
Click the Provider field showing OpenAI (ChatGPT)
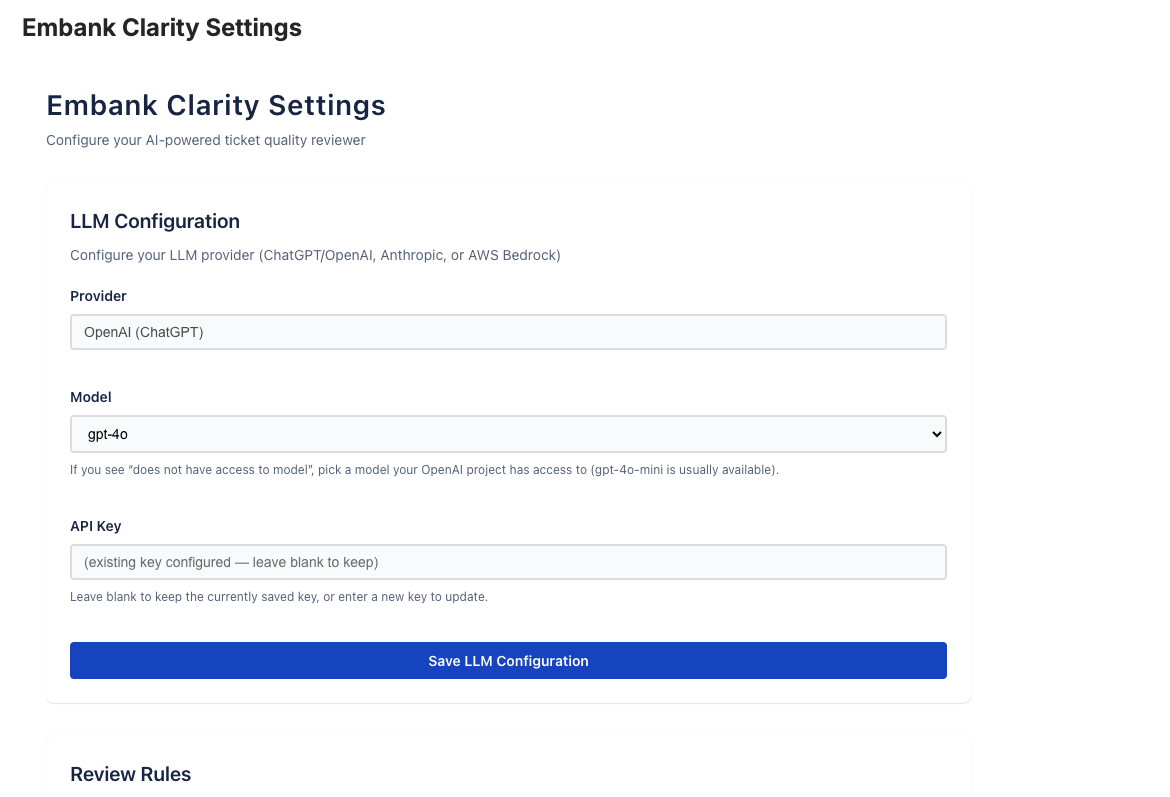tap(508, 332)
